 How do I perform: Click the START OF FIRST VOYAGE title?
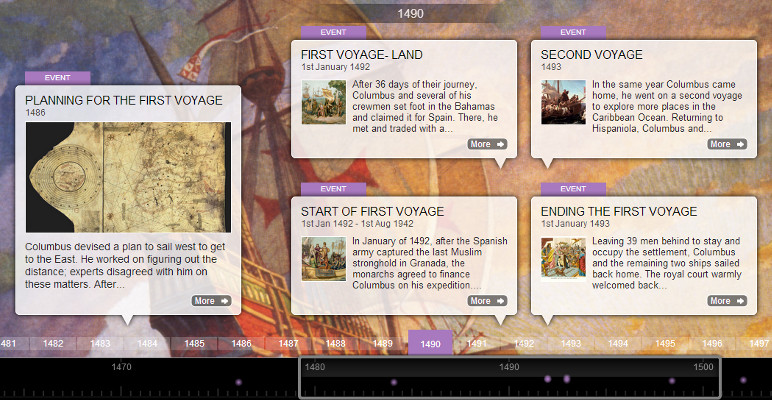372,212
